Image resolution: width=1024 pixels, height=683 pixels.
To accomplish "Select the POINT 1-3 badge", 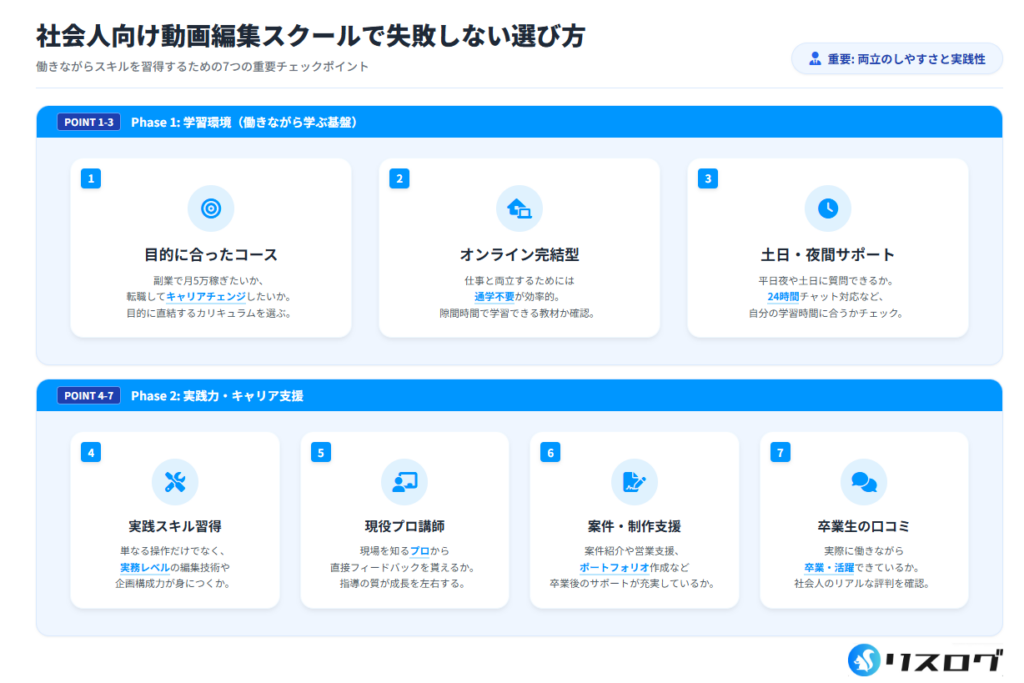I will [89, 122].
